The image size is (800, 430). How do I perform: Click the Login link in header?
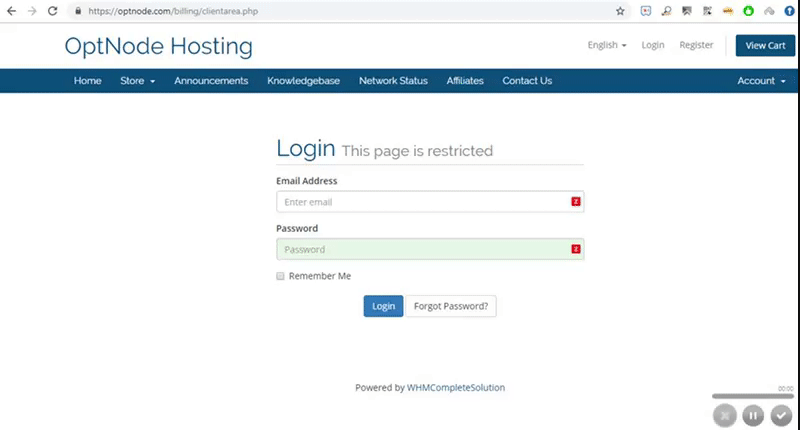click(653, 45)
